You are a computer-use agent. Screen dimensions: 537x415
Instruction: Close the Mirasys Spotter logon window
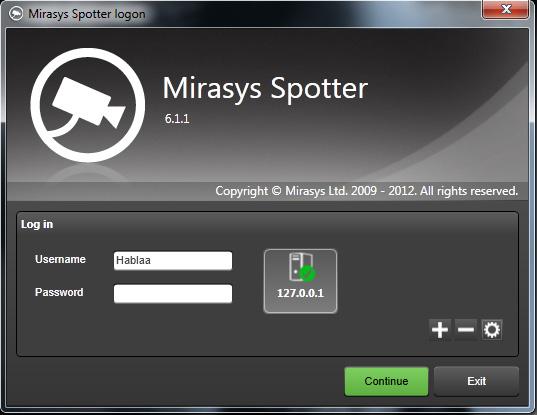coord(505,9)
